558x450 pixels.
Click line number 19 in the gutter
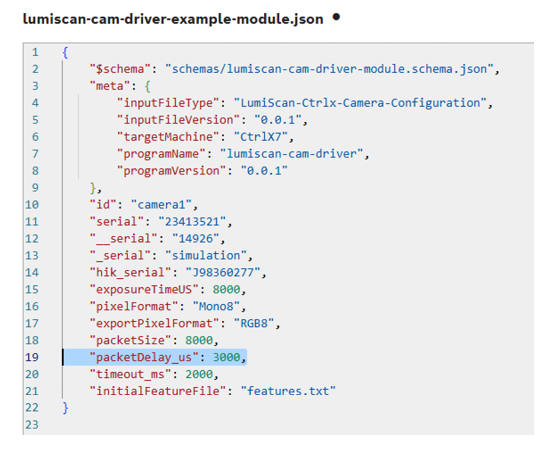[x=32, y=357]
